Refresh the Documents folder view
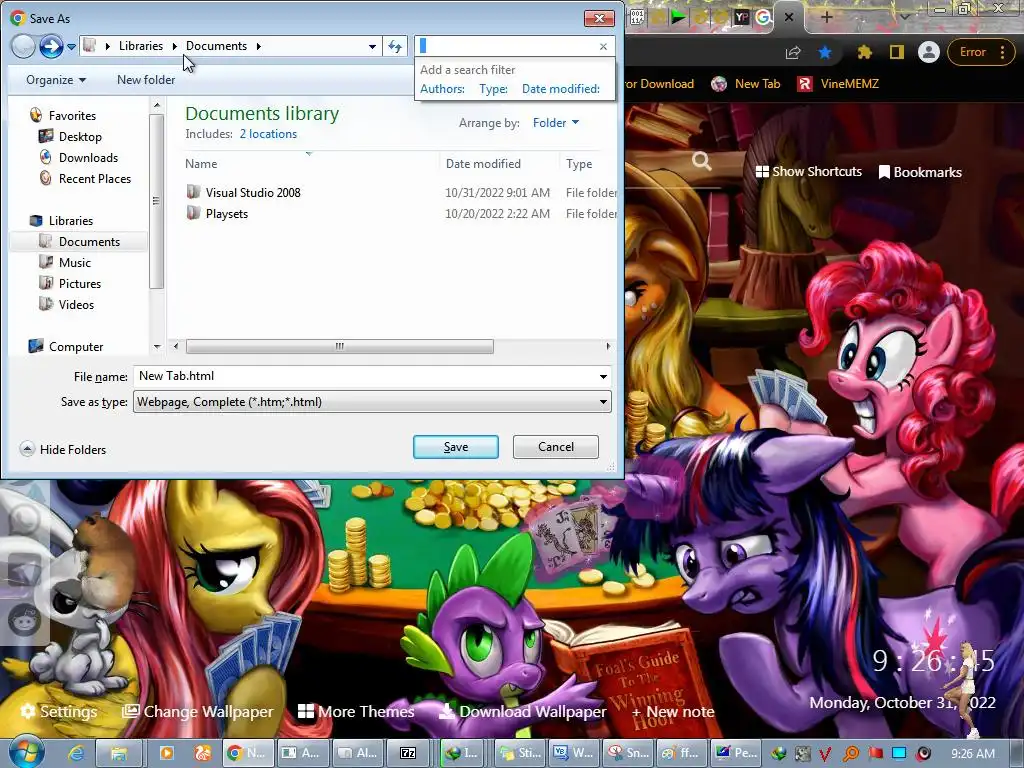 (395, 46)
